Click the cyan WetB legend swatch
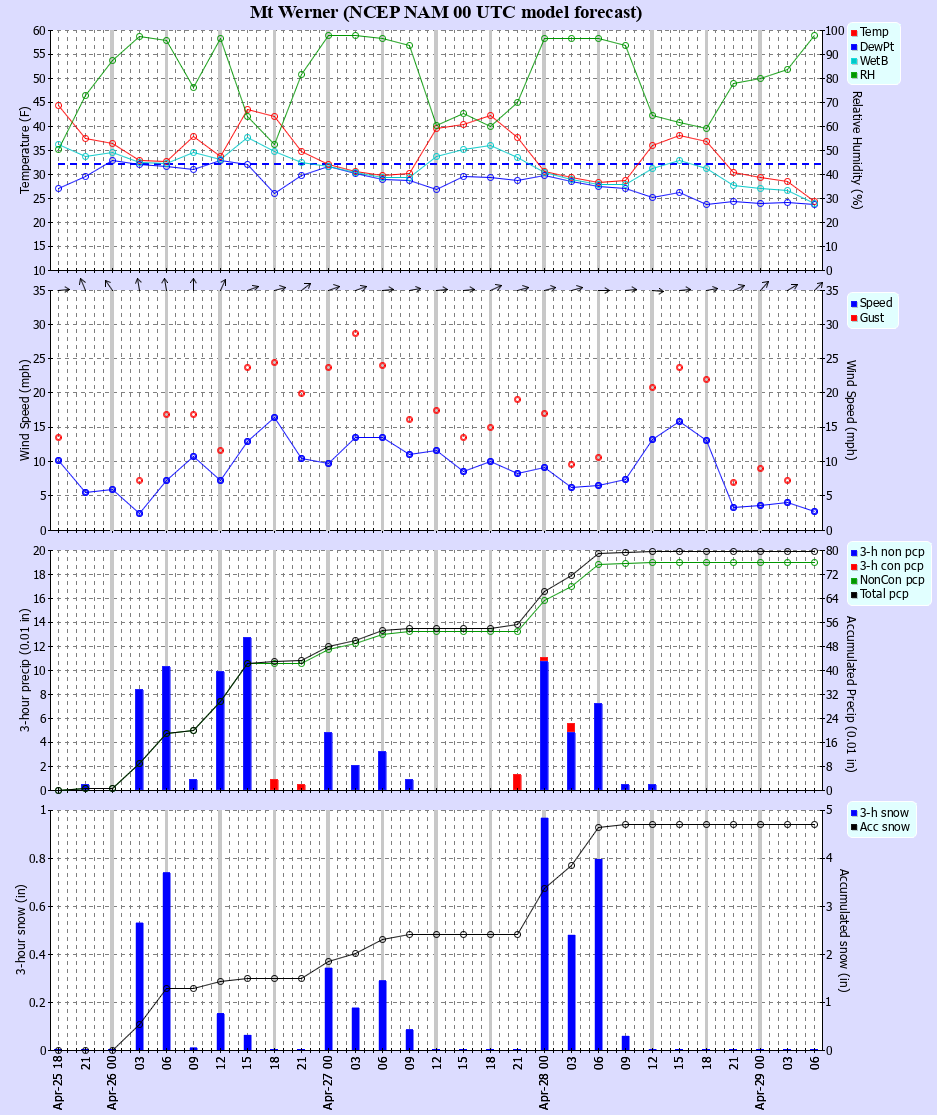Screen dimensions: 937x1115 click(x=854, y=61)
